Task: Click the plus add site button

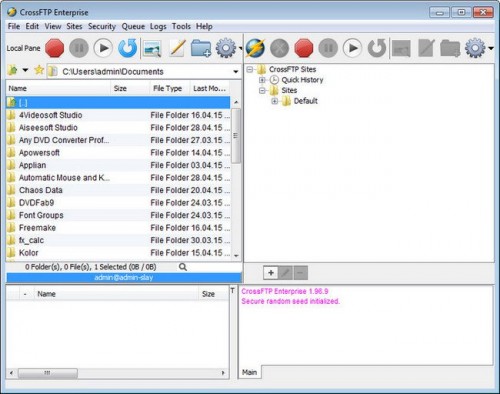Action: (x=271, y=273)
